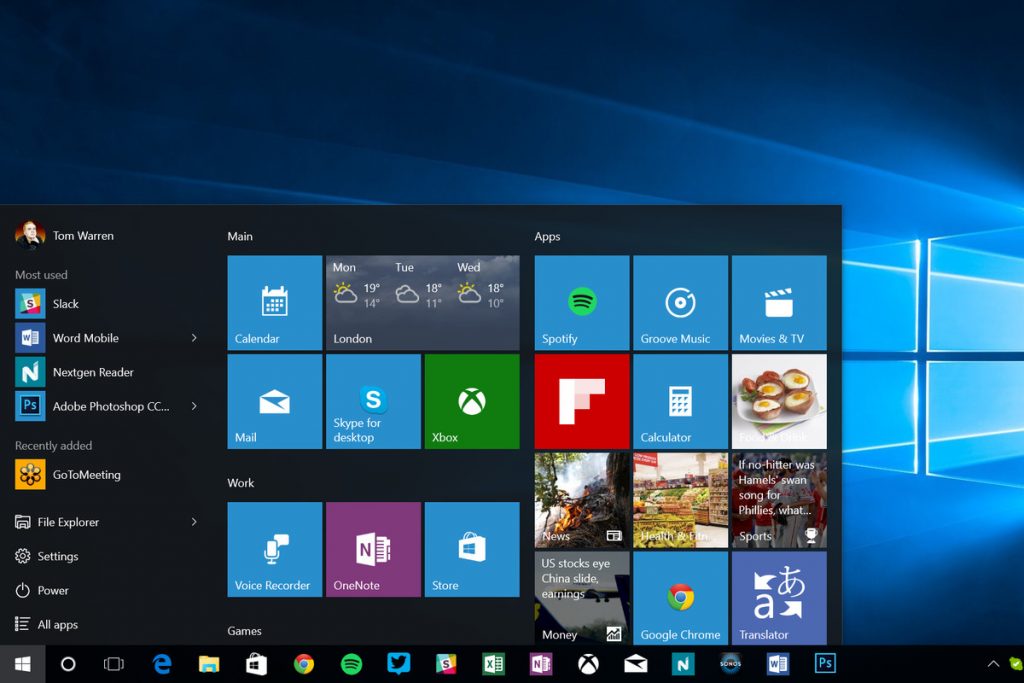
Task: Pin Google Chrome tile by clicking it
Action: coord(680,597)
